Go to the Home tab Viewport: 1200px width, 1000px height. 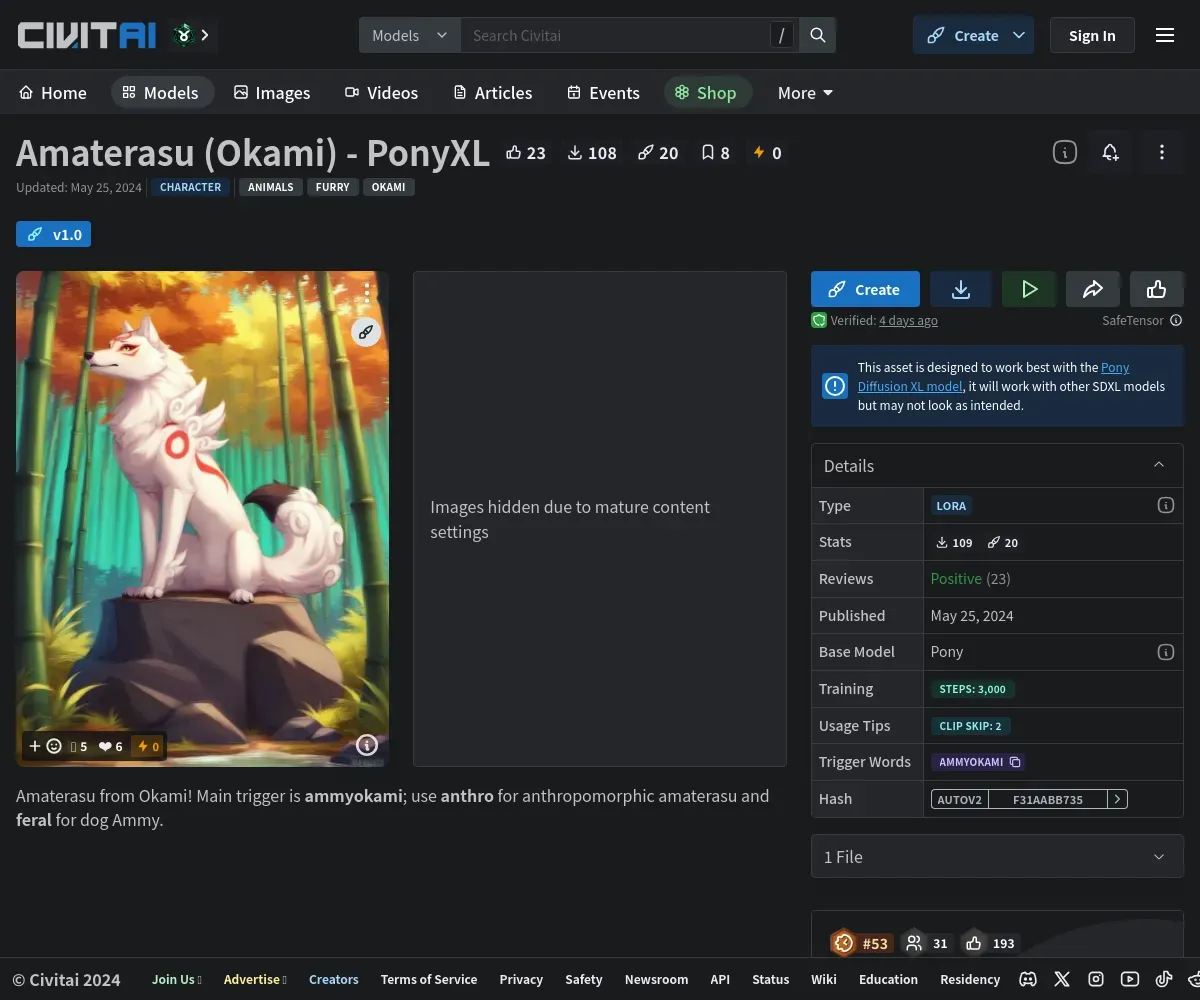coord(53,93)
